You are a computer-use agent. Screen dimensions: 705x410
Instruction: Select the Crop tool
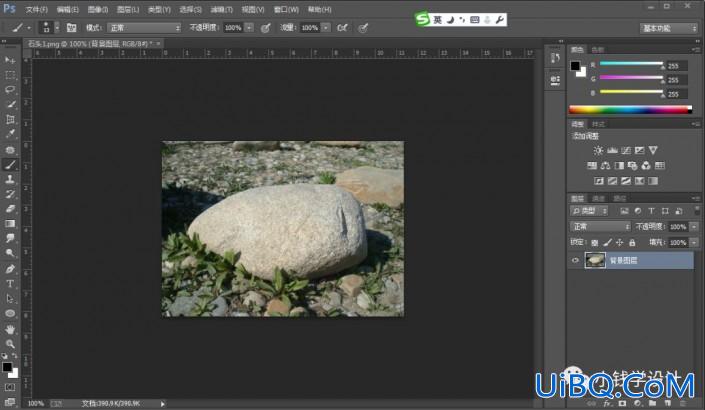click(x=10, y=119)
